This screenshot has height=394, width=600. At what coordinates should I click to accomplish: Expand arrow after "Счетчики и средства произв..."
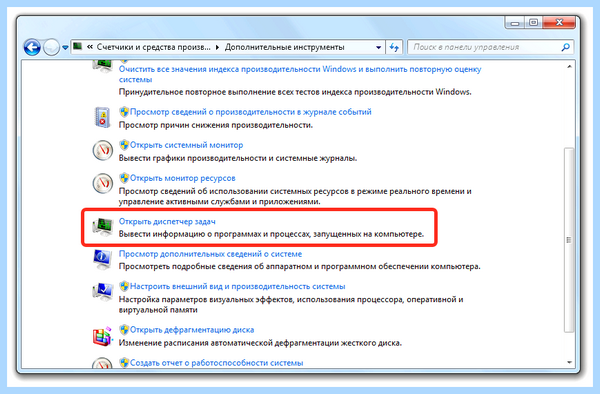click(x=217, y=47)
